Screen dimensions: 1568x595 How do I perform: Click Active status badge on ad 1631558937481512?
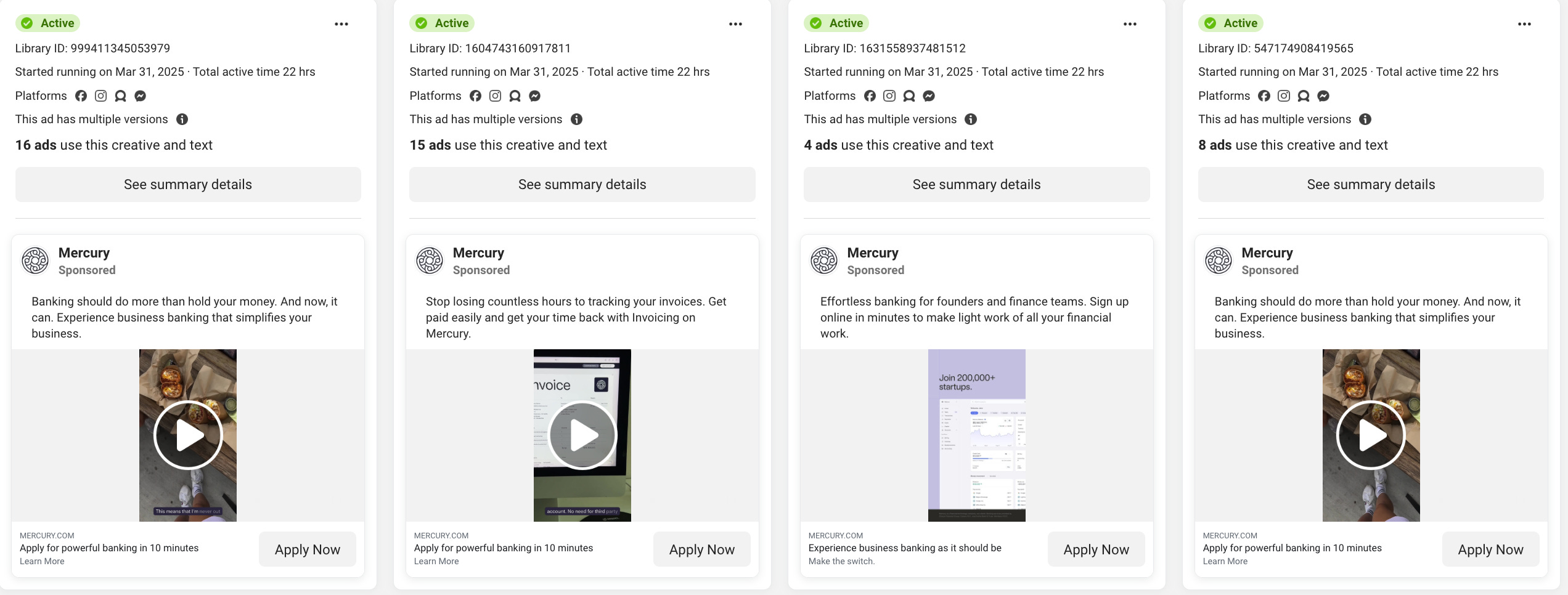pos(836,23)
